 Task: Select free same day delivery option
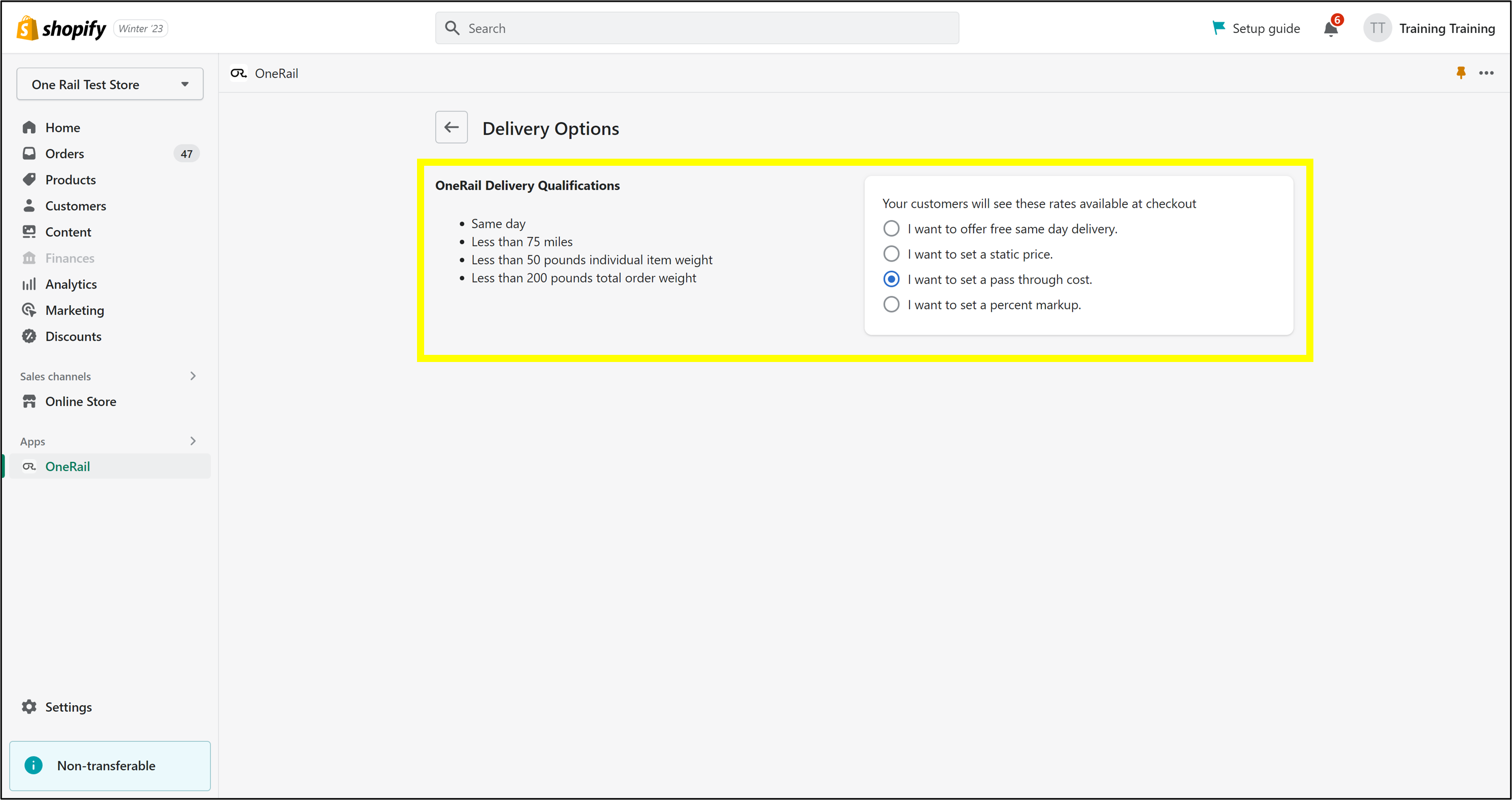pos(891,229)
